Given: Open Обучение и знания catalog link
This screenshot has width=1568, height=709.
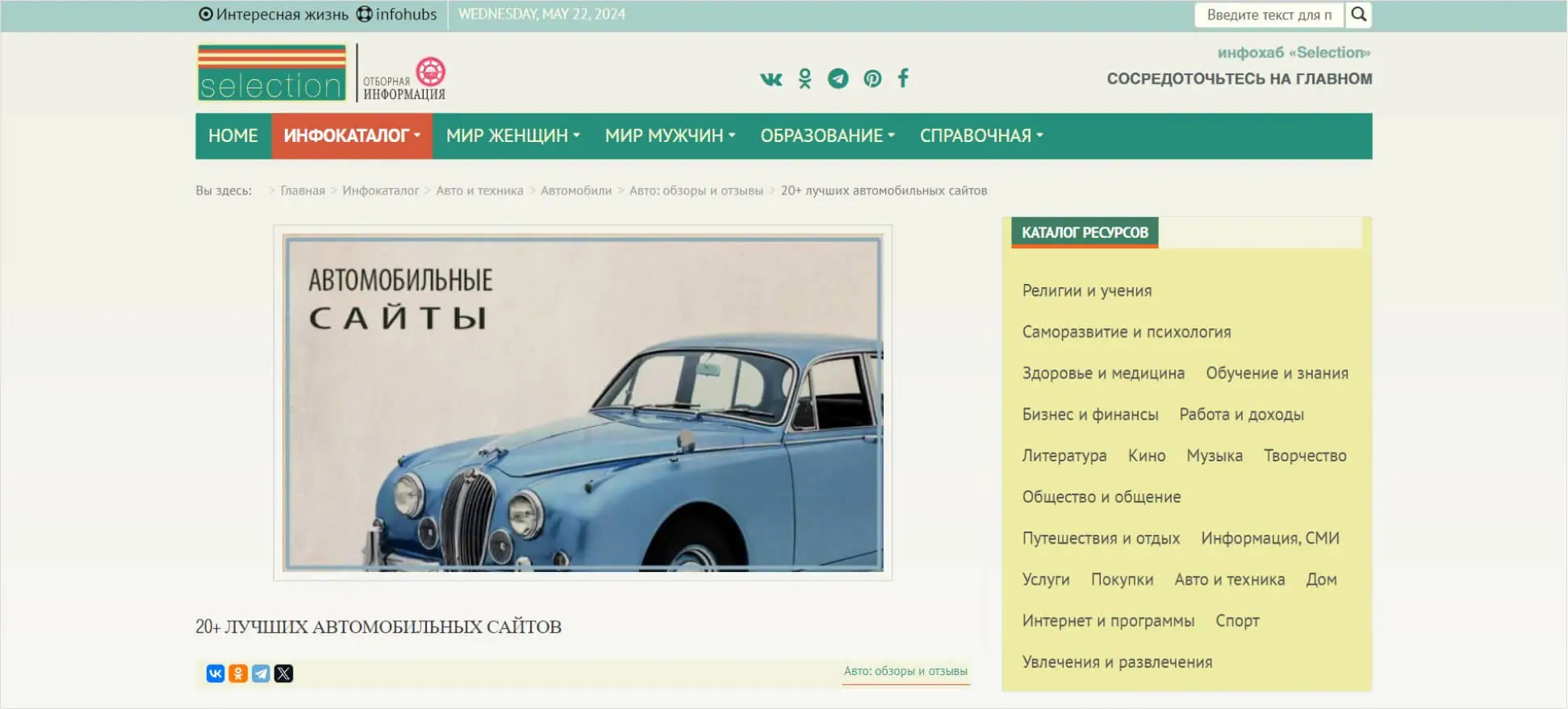Looking at the screenshot, I should point(1277,373).
